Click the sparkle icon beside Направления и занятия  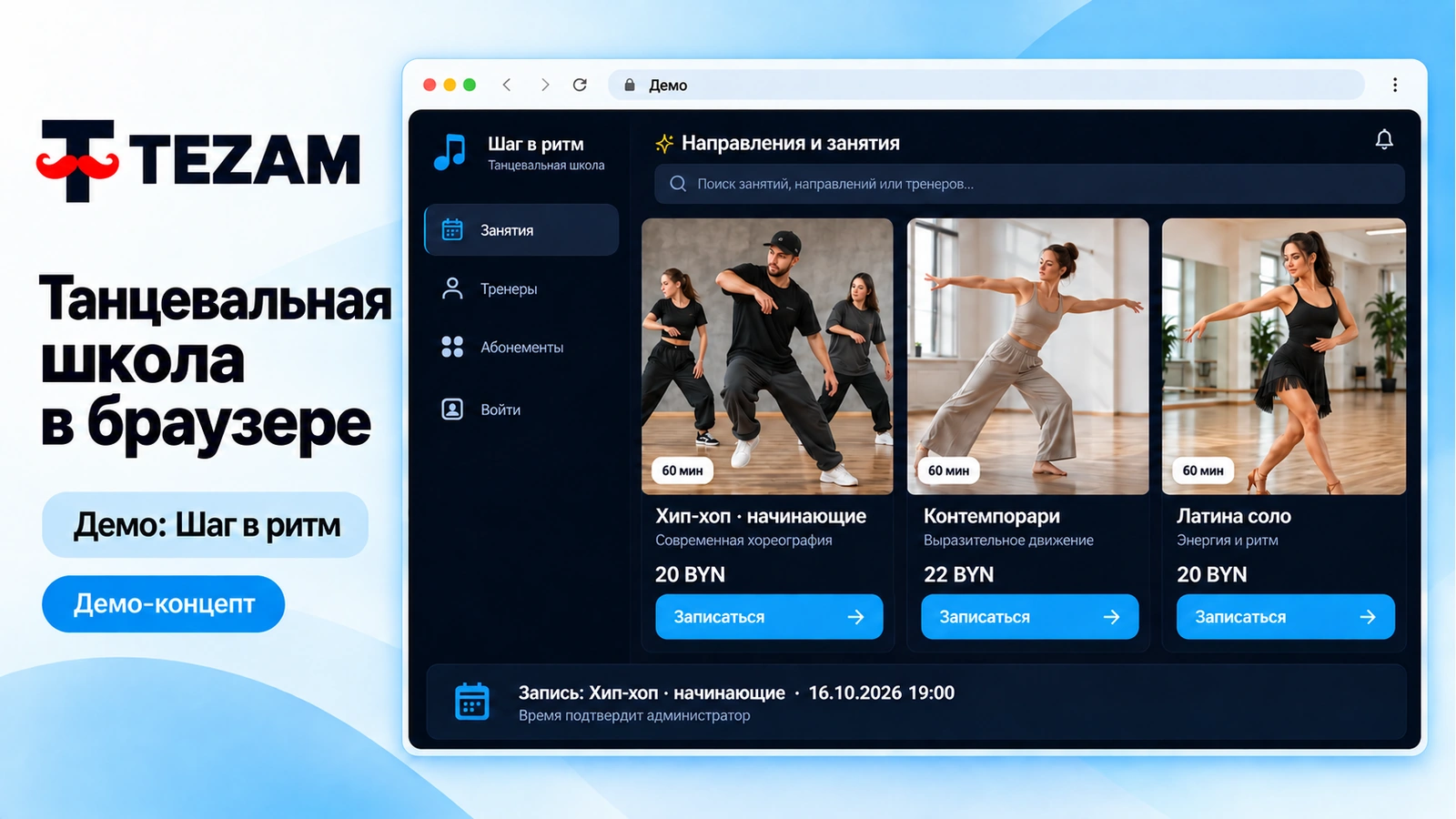click(664, 143)
